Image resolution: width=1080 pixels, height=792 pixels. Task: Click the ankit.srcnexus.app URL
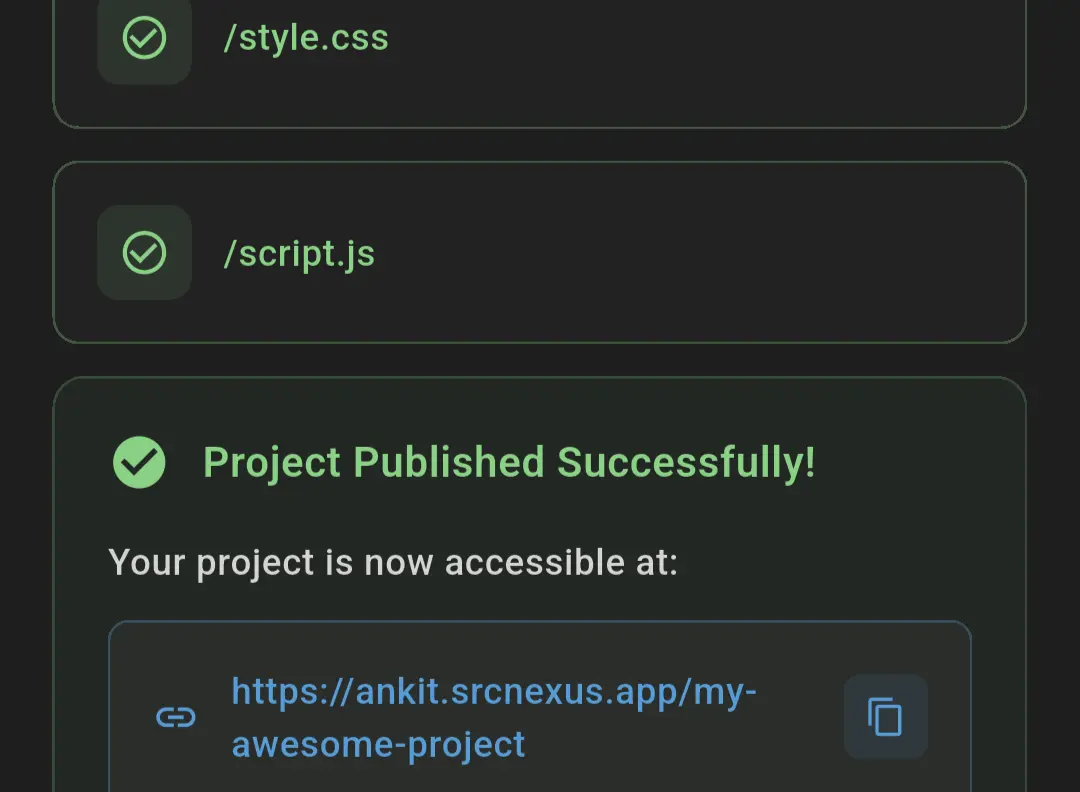click(x=494, y=691)
